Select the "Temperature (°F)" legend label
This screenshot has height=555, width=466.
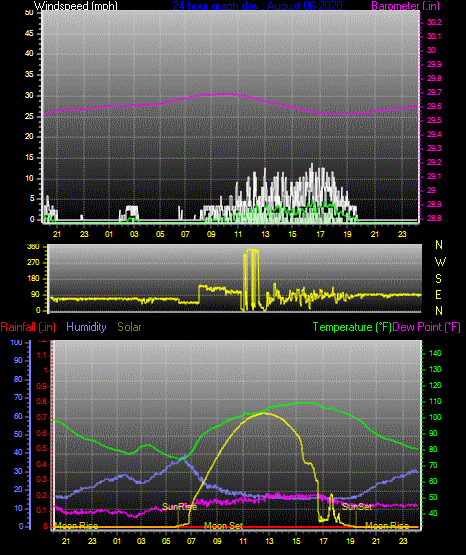click(x=352, y=327)
